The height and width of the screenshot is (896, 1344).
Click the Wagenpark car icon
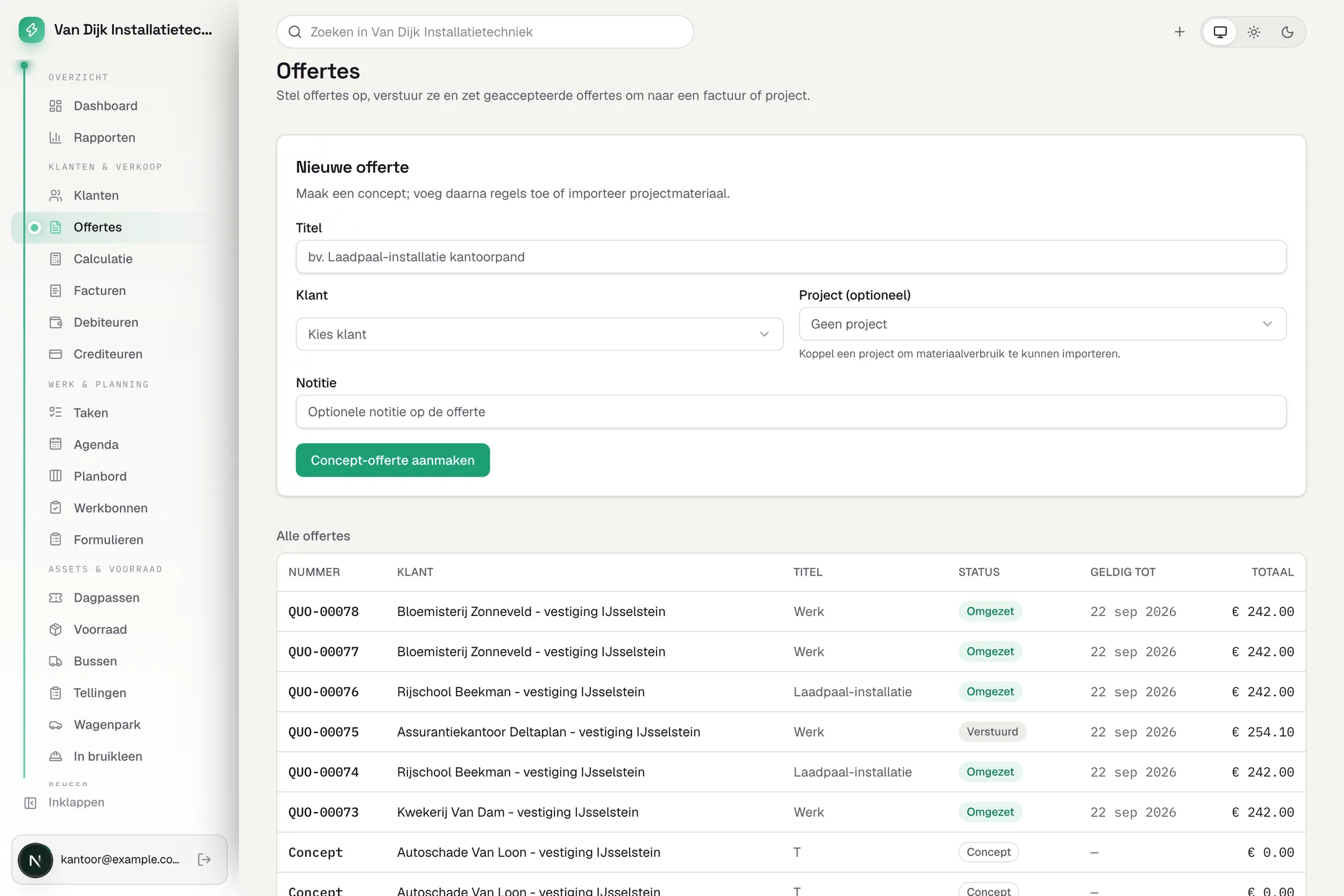point(55,724)
